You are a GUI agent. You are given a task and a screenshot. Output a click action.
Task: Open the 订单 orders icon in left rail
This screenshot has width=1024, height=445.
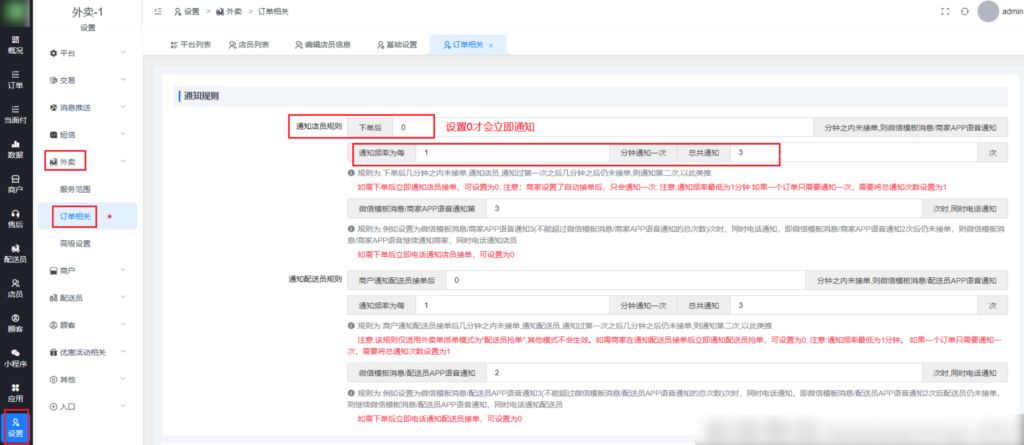[x=15, y=79]
